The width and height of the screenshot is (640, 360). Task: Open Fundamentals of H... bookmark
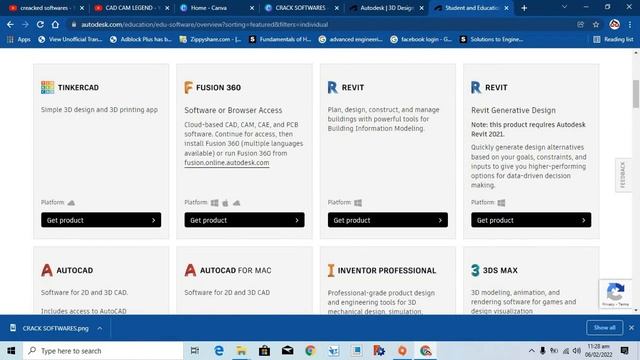click(280, 40)
